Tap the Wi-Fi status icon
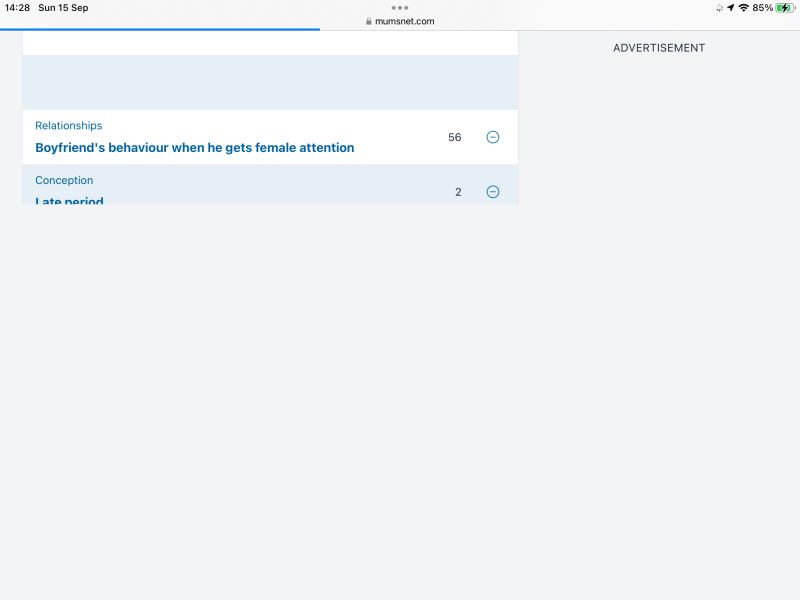Image resolution: width=800 pixels, height=600 pixels. (x=743, y=8)
